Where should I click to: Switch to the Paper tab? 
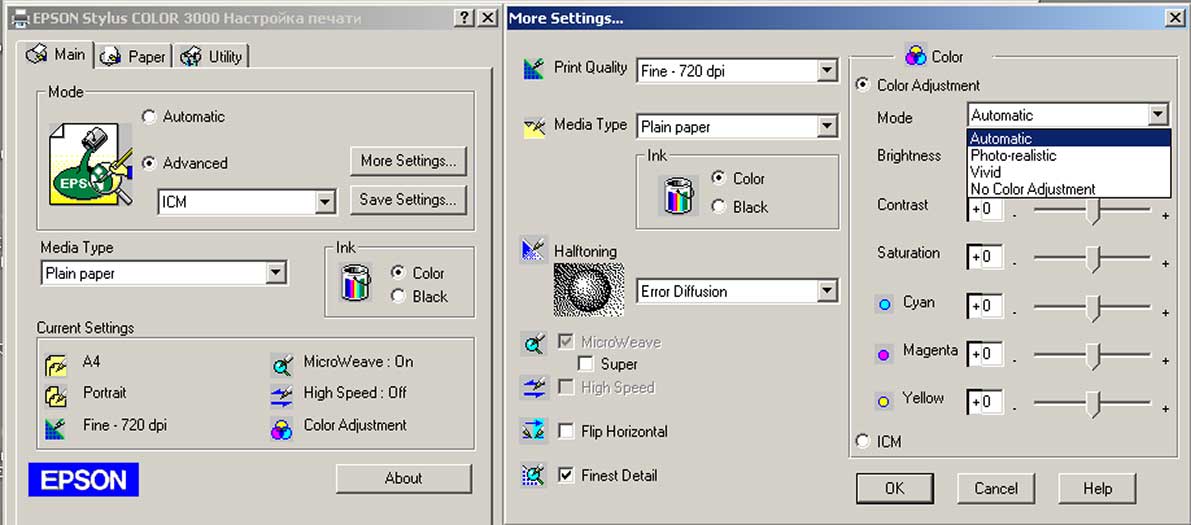(134, 56)
